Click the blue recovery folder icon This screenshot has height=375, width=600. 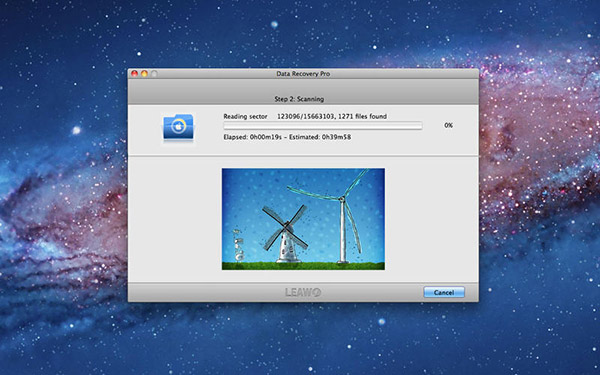178,127
